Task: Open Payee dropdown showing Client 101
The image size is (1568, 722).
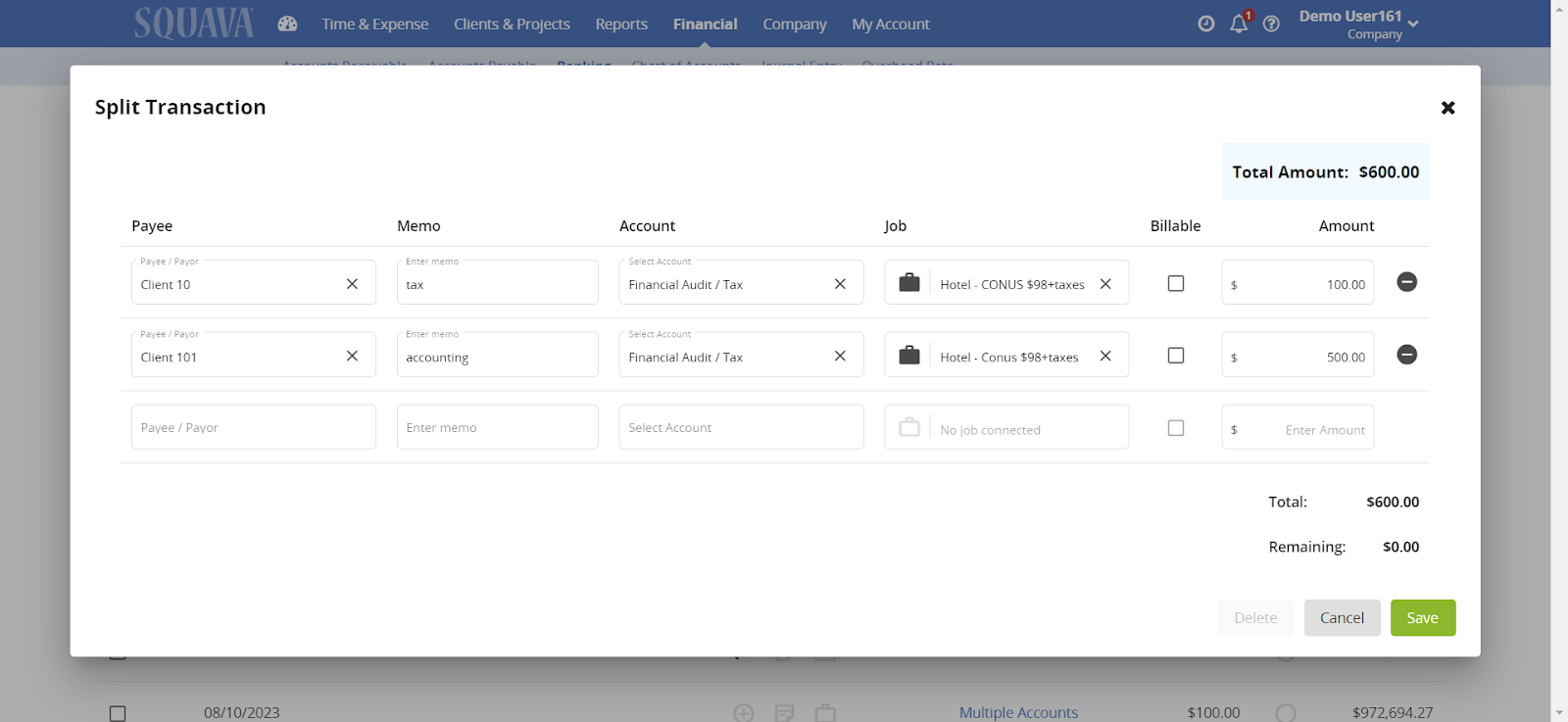Action: pos(254,355)
